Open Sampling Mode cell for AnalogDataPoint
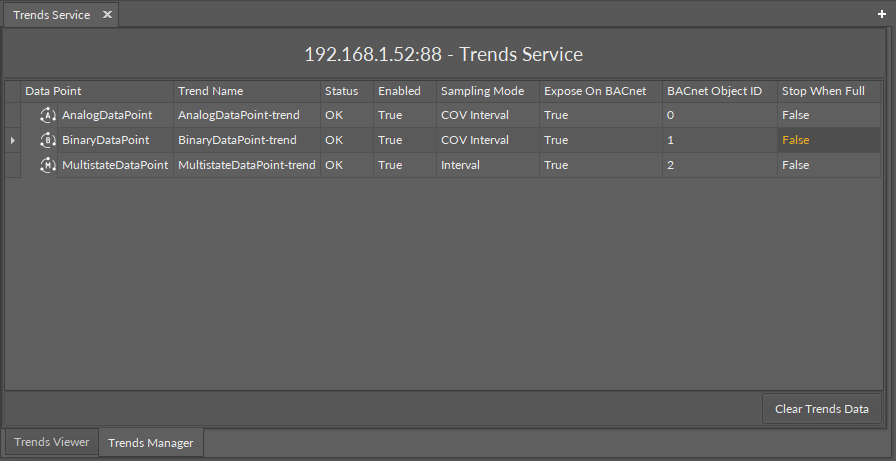Viewport: 896px width, 461px height. [x=475, y=115]
